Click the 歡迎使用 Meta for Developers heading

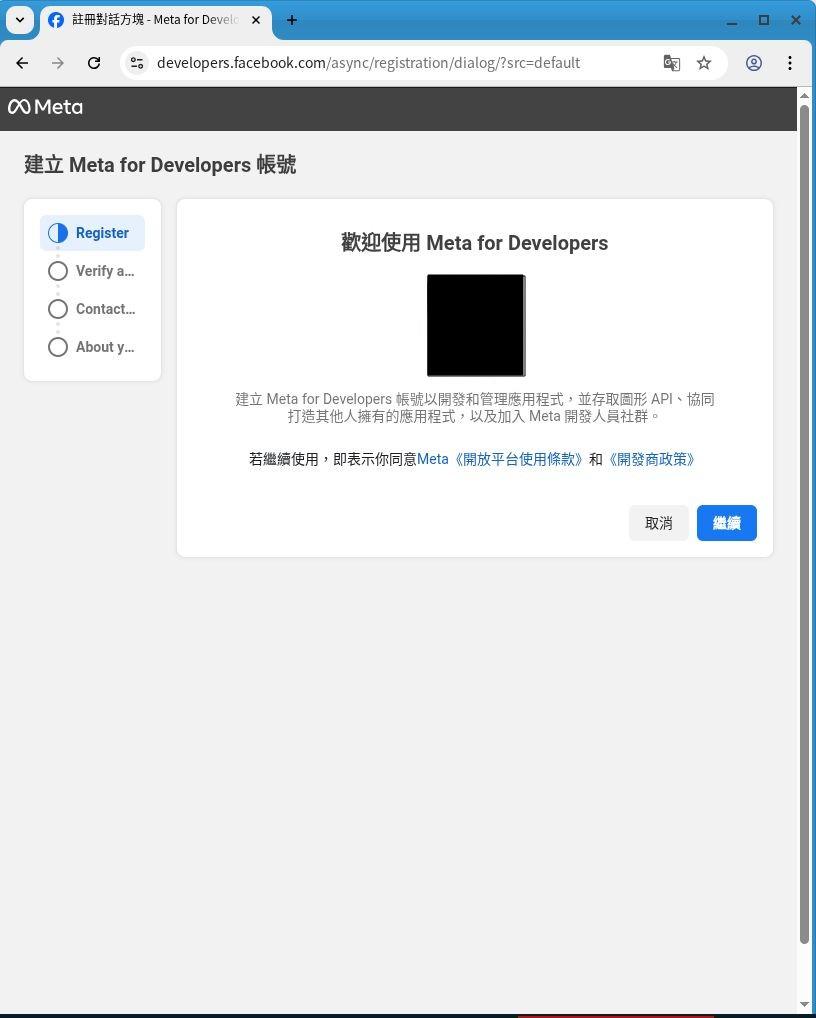[475, 243]
